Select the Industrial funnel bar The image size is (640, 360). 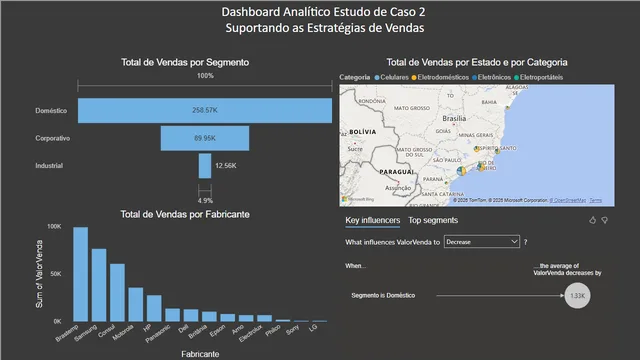point(205,166)
